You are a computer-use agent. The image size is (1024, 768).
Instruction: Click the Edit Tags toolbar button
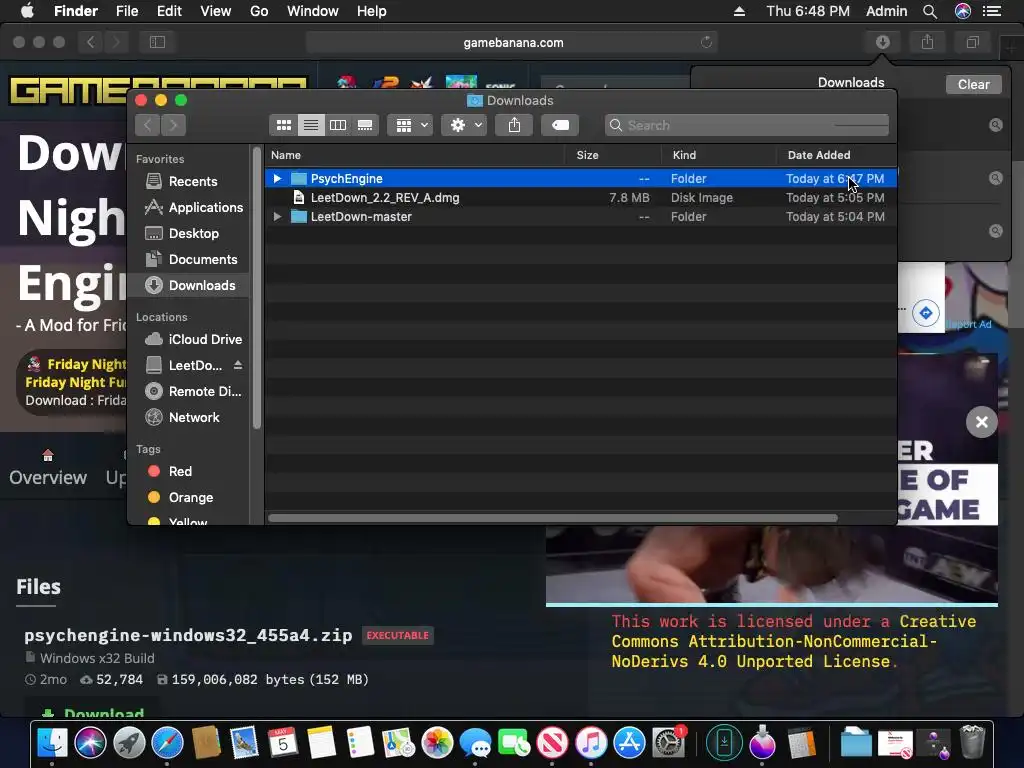coord(560,125)
